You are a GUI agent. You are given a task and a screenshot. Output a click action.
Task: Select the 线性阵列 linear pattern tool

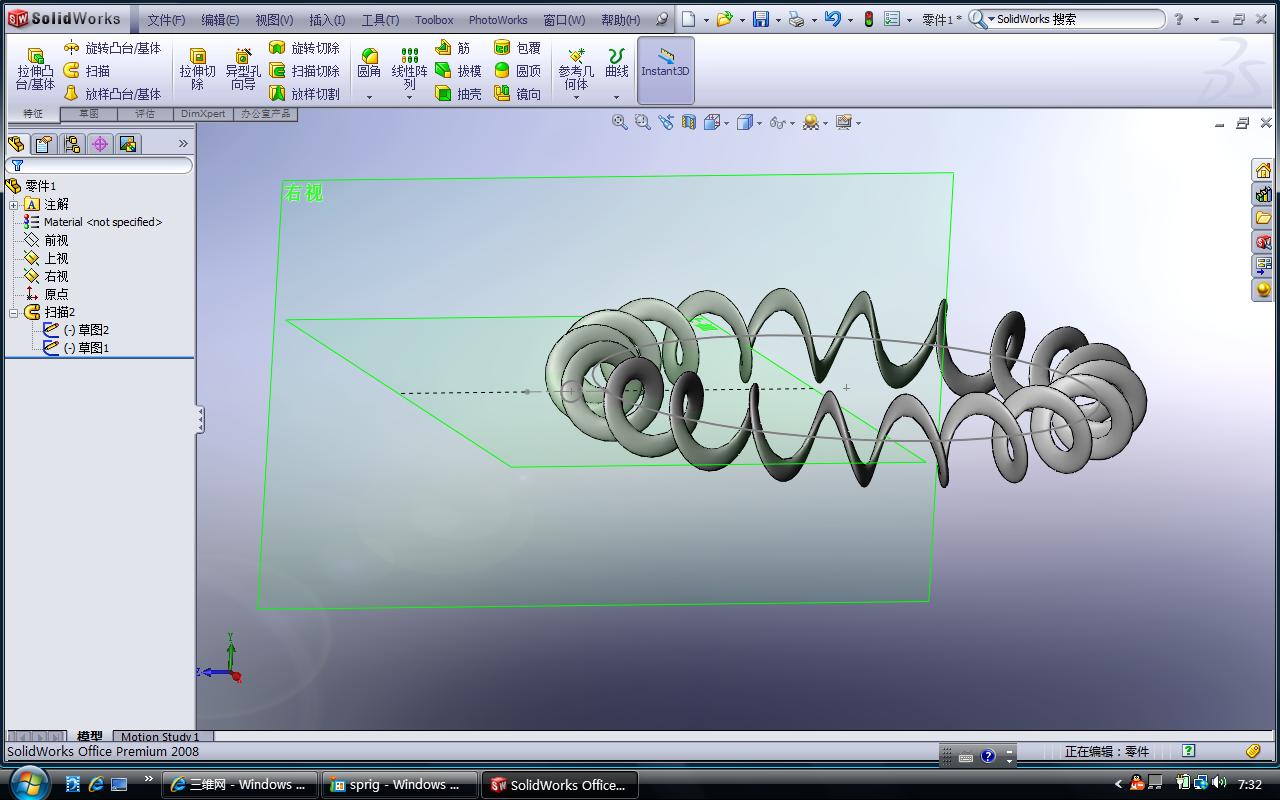tap(409, 69)
